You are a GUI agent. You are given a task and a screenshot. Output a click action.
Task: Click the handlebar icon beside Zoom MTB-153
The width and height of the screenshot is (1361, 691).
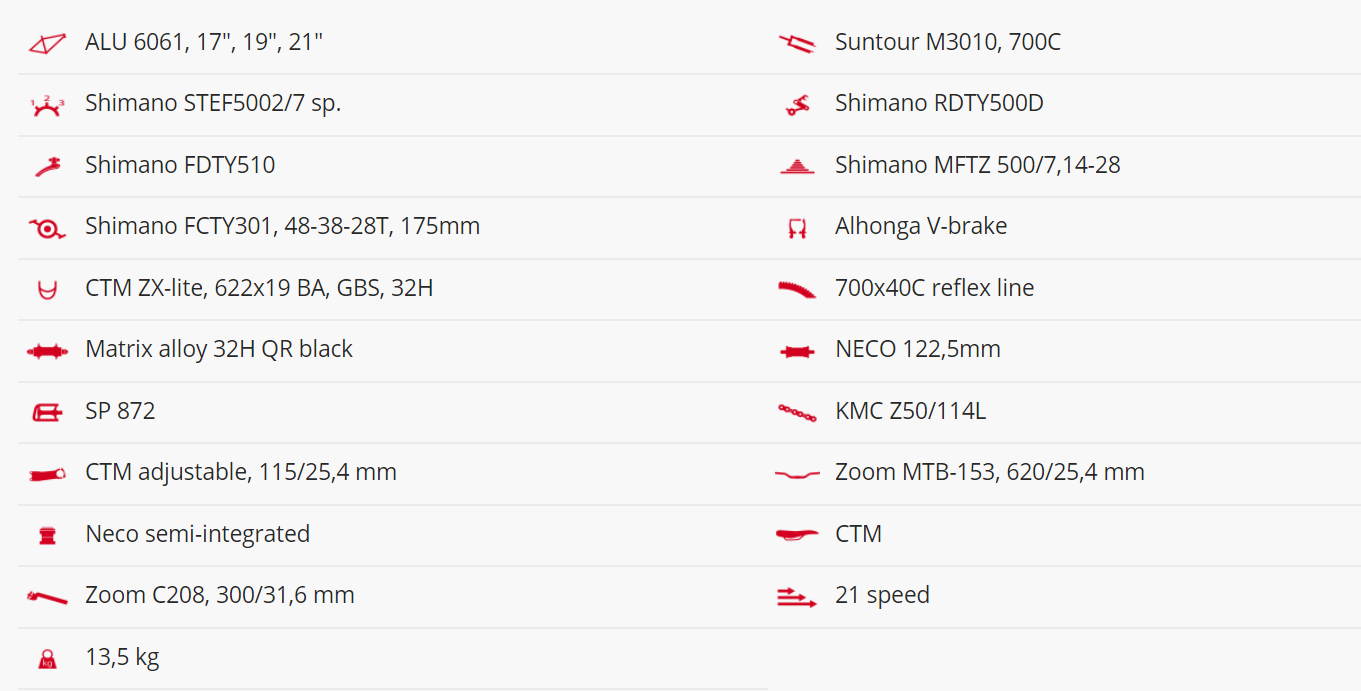[x=797, y=474]
